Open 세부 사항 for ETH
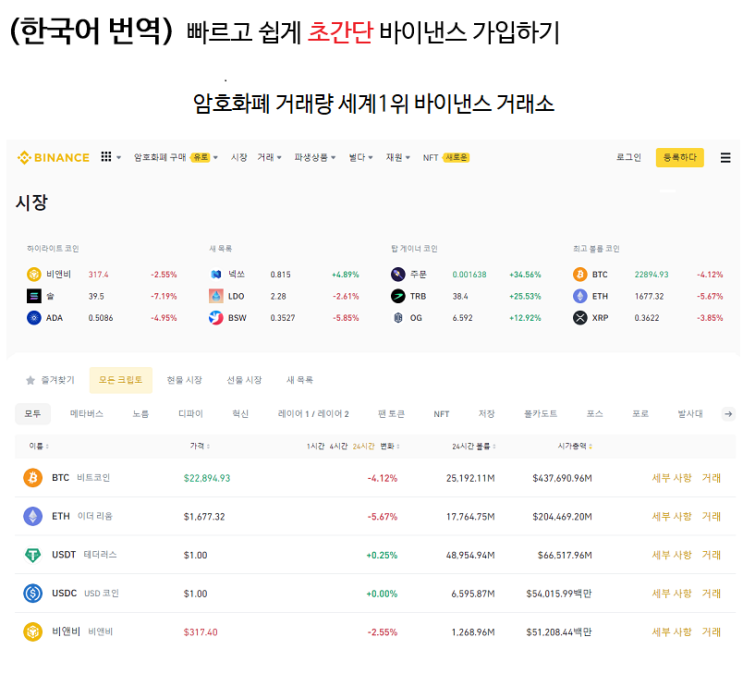 (x=671, y=516)
